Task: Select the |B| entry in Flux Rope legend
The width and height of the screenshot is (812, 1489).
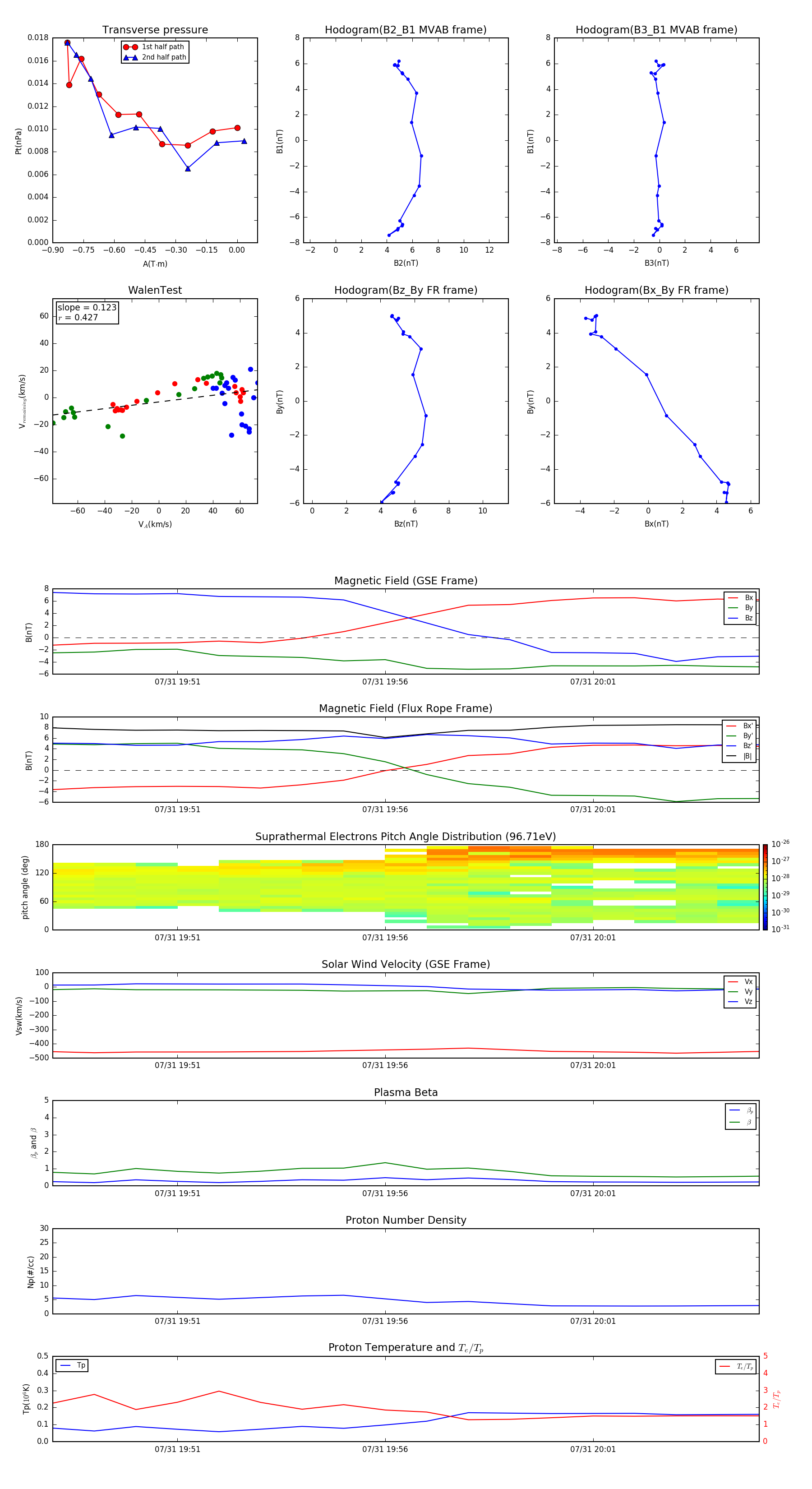Action: [x=739, y=756]
